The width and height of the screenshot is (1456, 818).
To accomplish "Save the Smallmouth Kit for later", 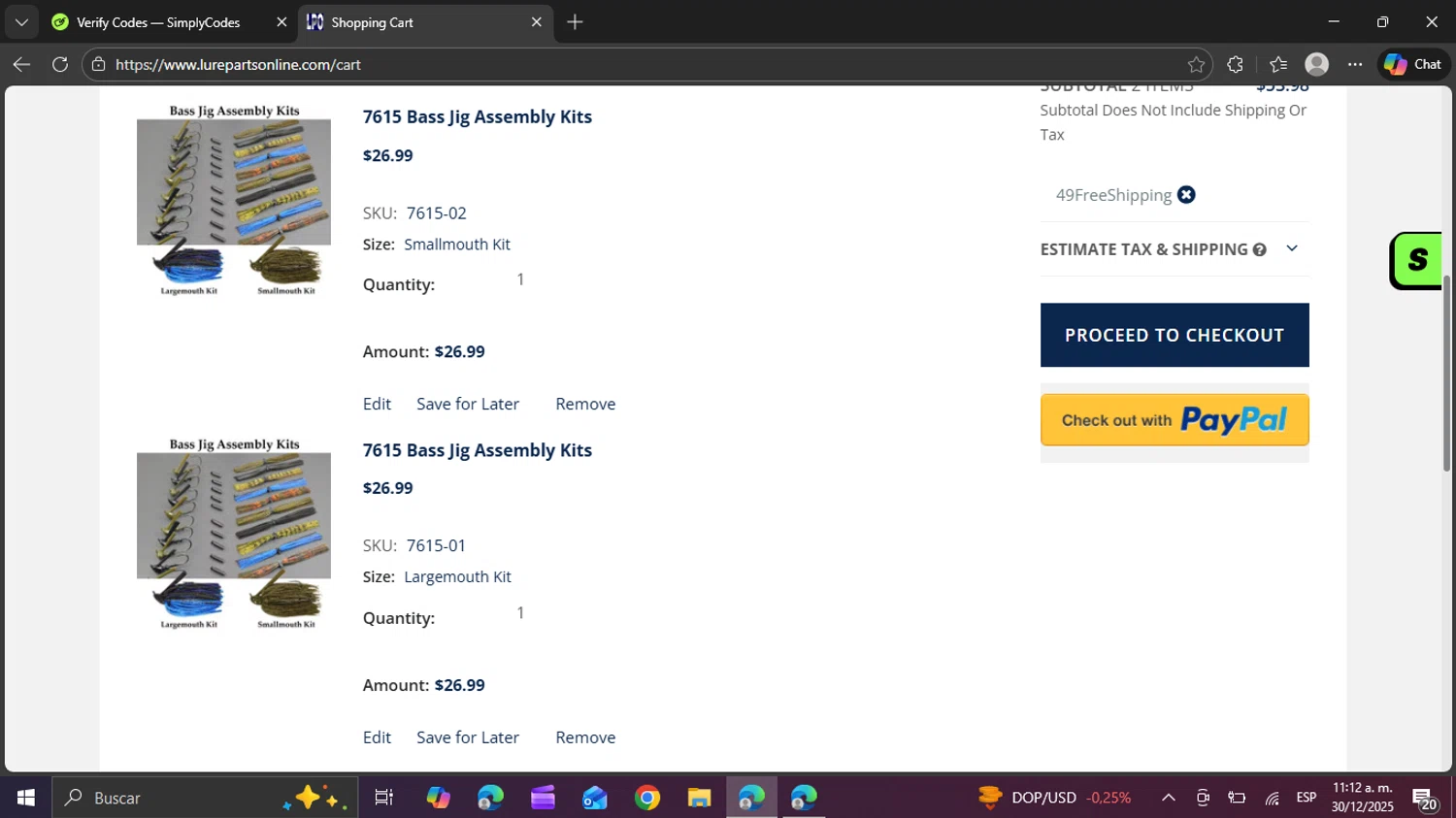I will [x=468, y=404].
